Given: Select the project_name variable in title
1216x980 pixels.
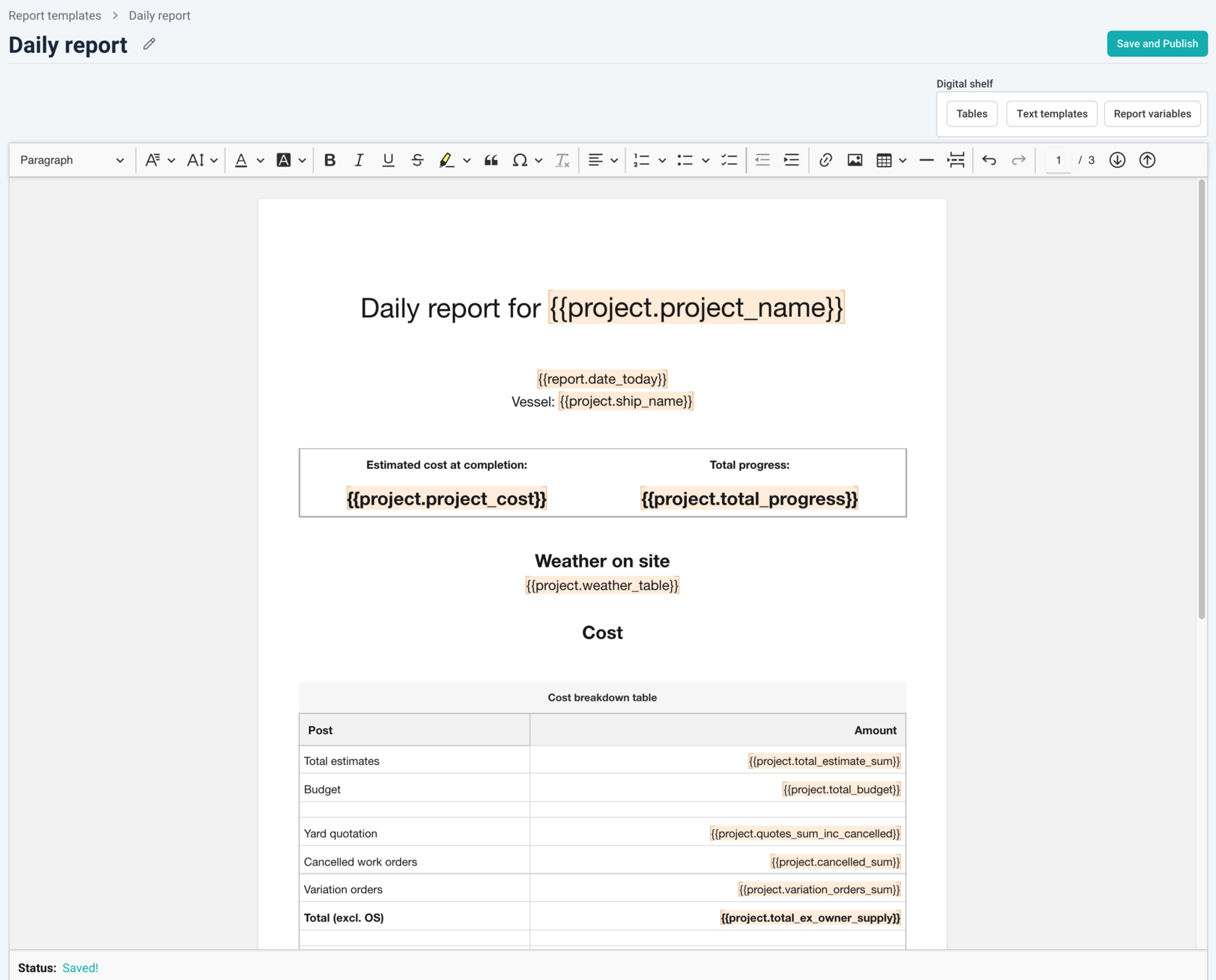Looking at the screenshot, I should point(696,308).
